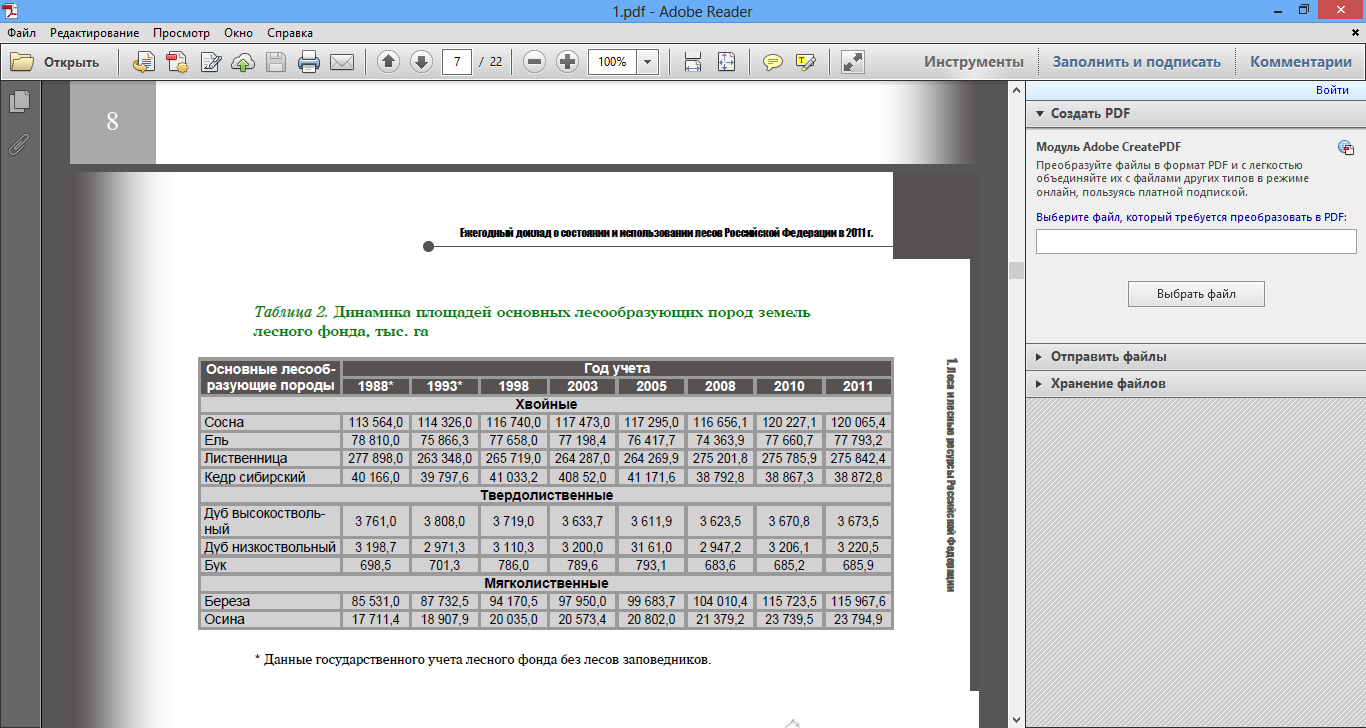Open the Инструменты pane

[974, 62]
